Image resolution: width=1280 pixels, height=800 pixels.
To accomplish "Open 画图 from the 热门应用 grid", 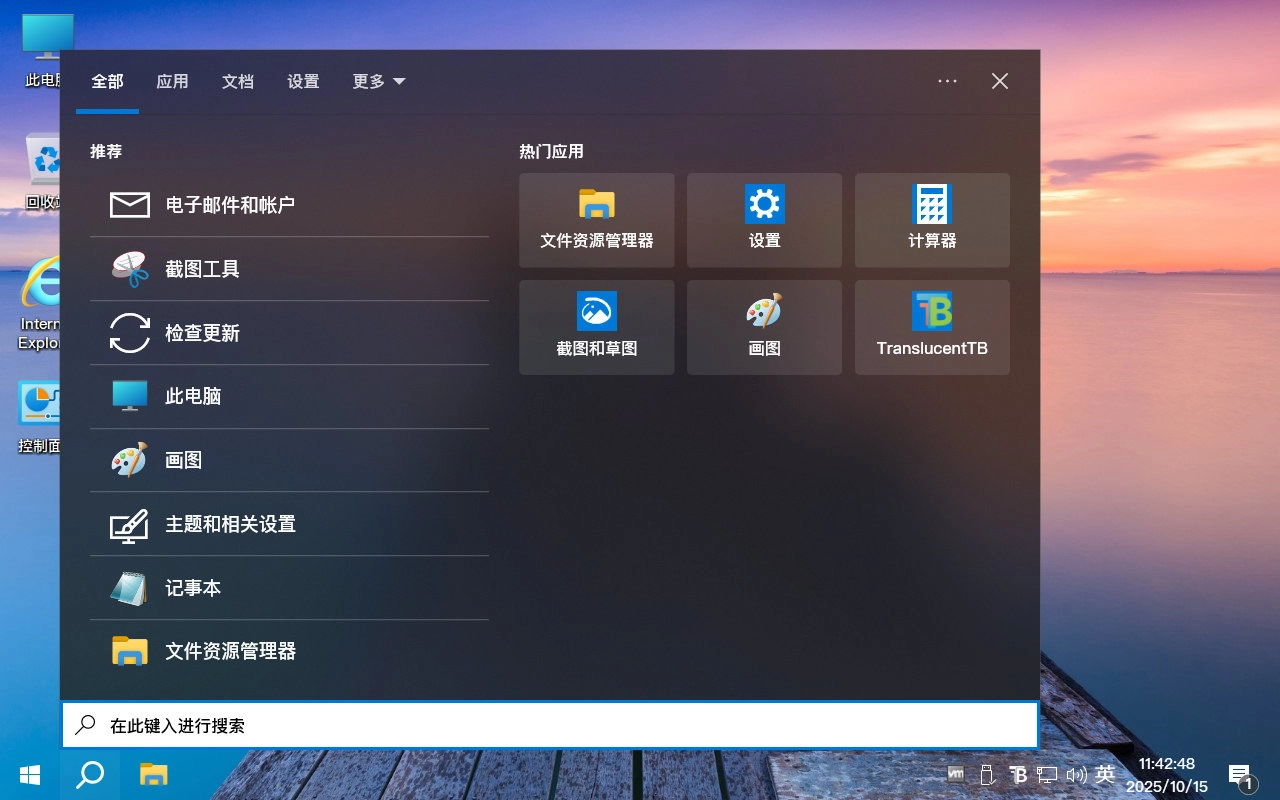I will point(764,327).
